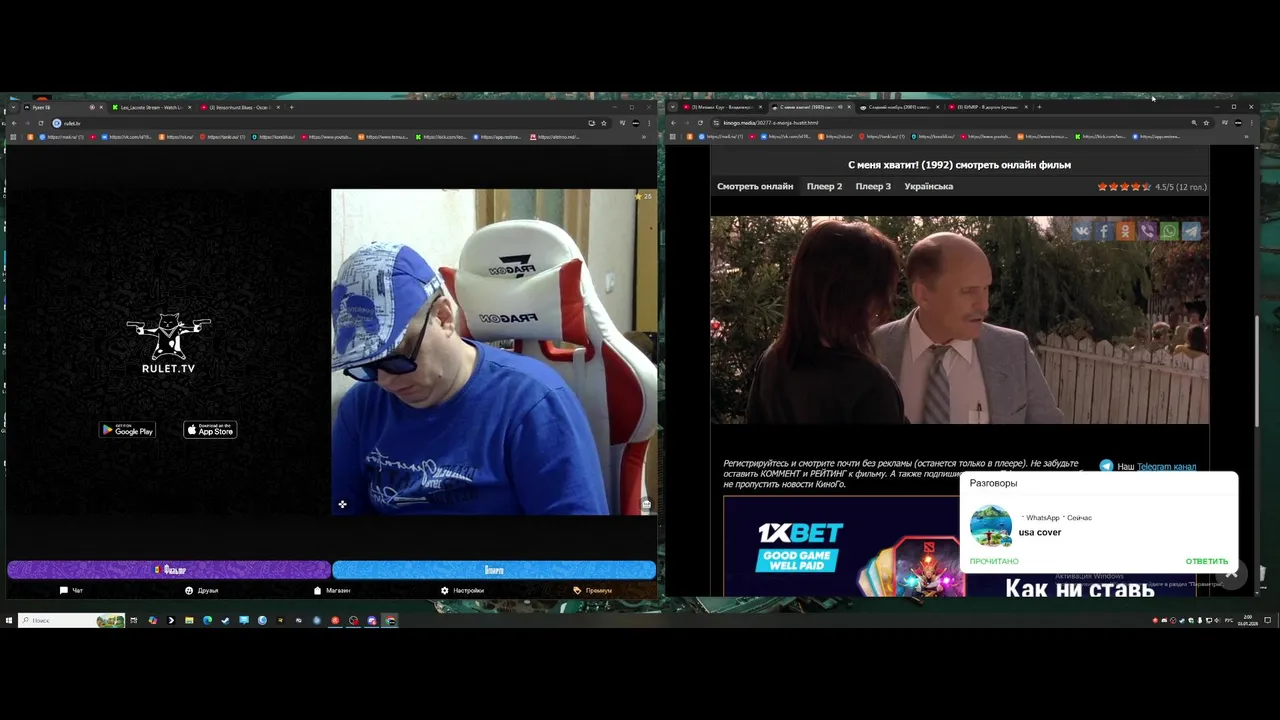Click ПРОЧИТАНО in WhatsApp notification
Viewport: 1280px width, 720px height.
pyautogui.click(x=994, y=561)
